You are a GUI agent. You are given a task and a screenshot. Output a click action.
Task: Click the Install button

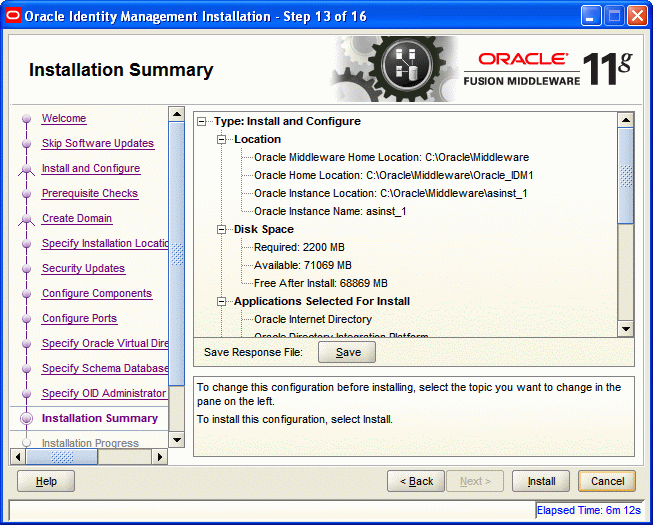(x=541, y=481)
